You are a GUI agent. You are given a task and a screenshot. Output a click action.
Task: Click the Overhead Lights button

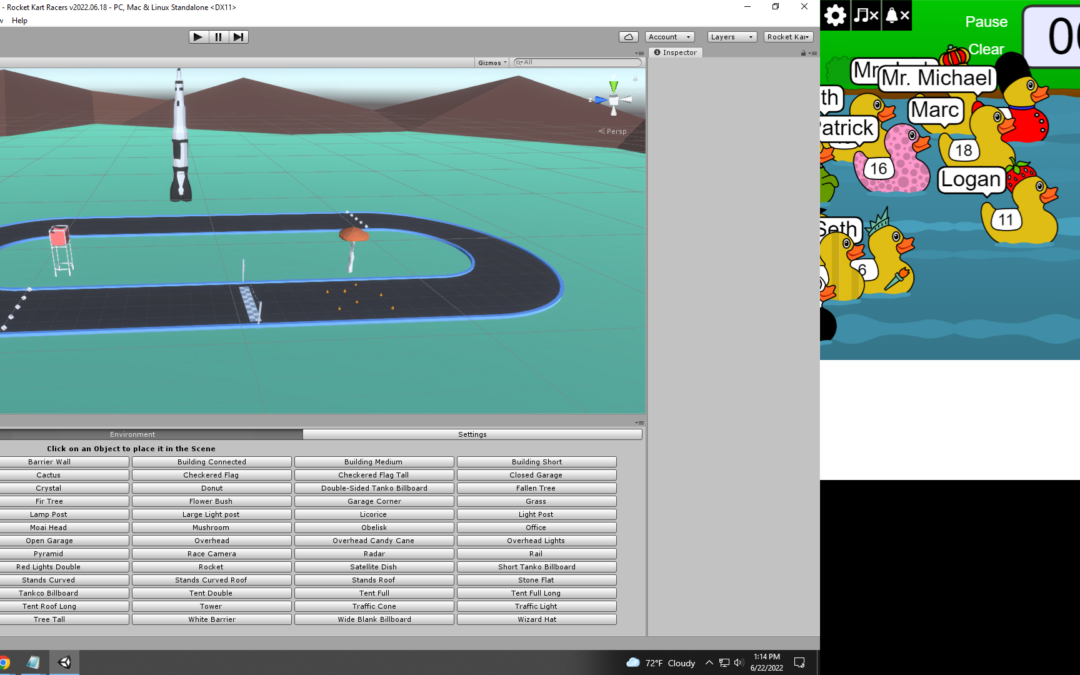tap(537, 541)
